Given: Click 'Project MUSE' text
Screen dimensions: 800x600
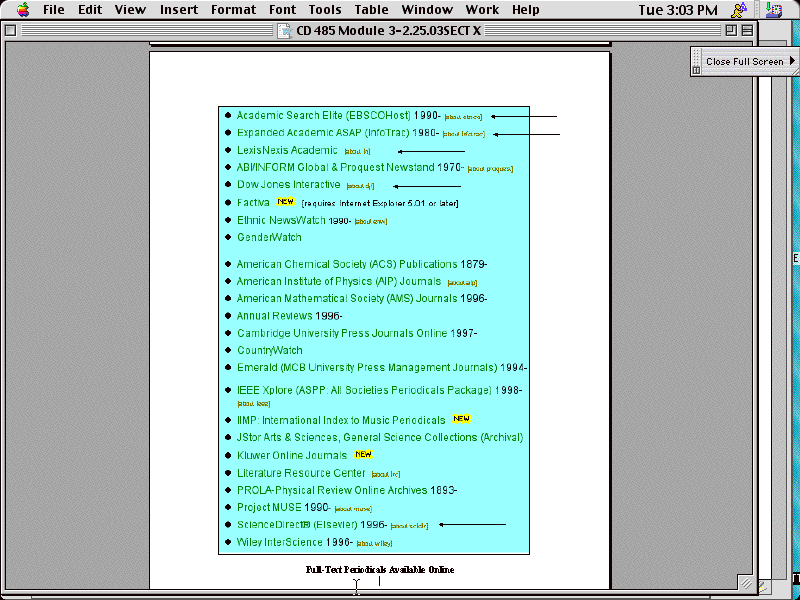Looking at the screenshot, I should [269, 507].
